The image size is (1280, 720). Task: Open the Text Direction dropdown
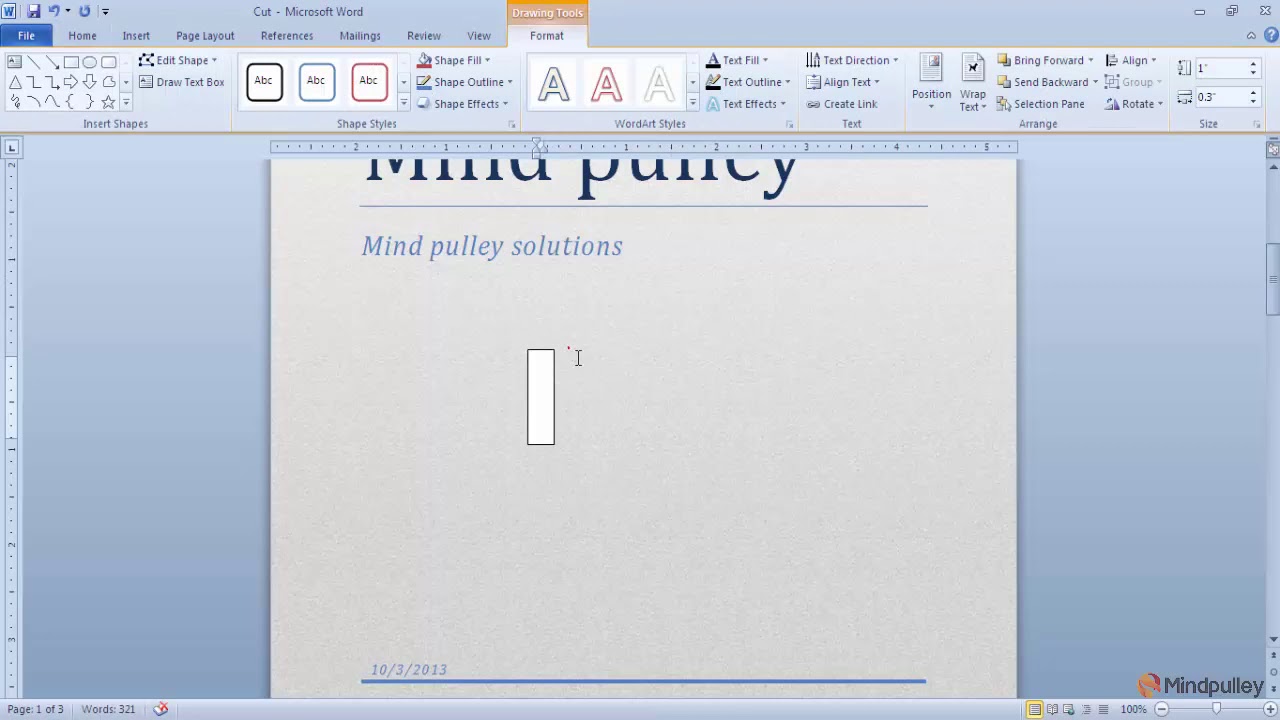(x=852, y=60)
